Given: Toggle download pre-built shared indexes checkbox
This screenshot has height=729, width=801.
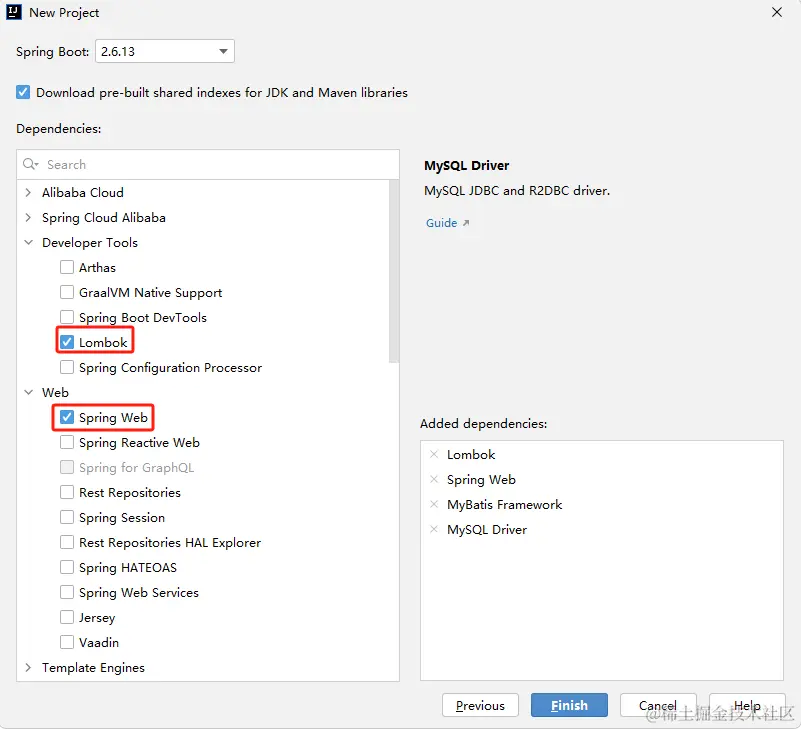Looking at the screenshot, I should (23, 92).
